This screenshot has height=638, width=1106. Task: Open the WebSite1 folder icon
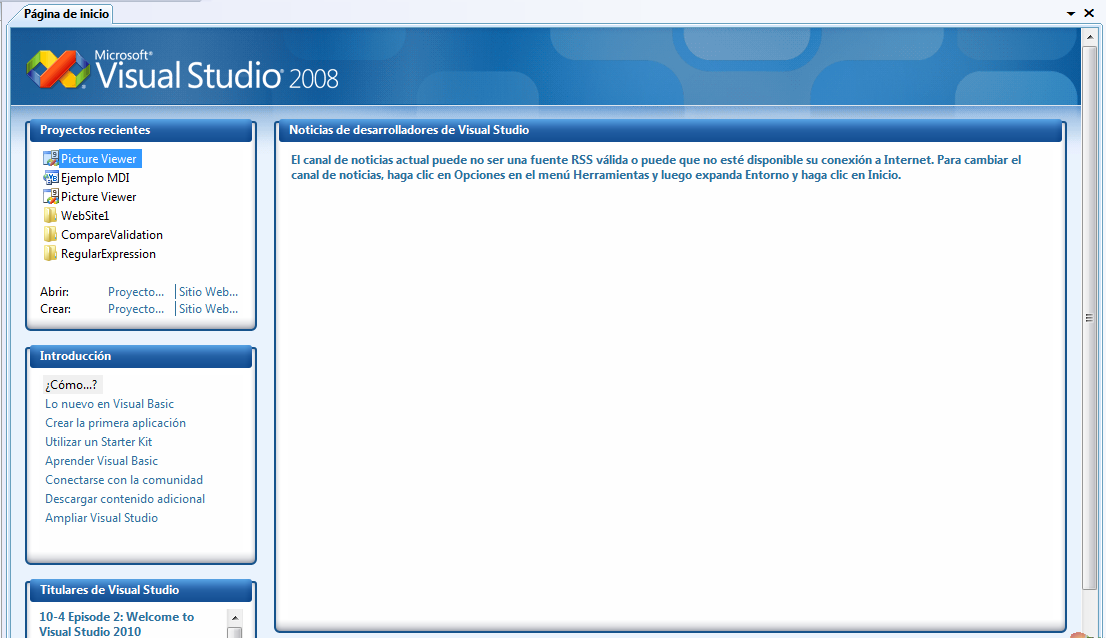[48, 215]
